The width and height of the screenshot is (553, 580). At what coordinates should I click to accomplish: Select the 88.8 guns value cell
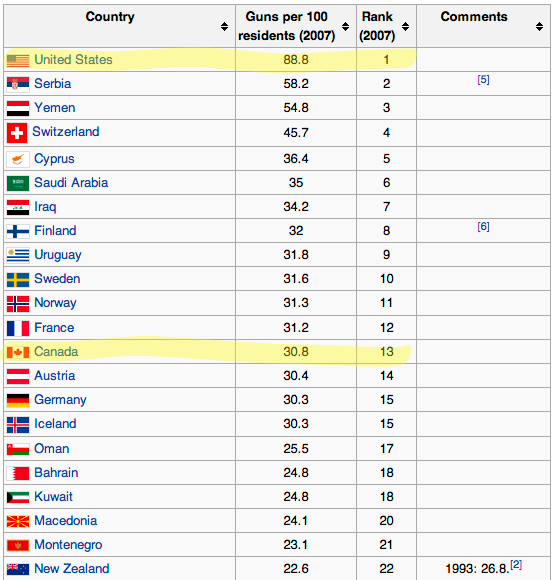click(x=296, y=60)
